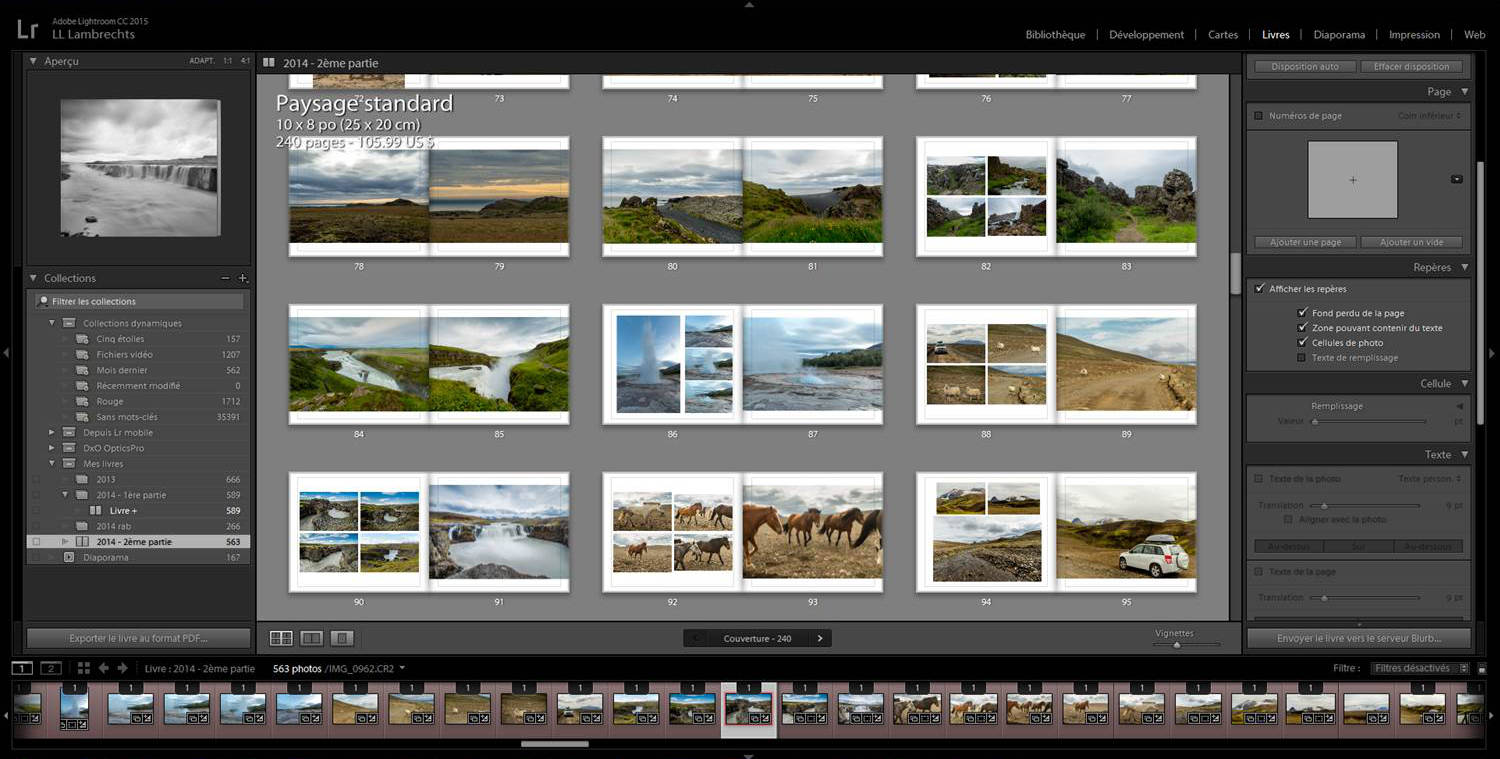The width and height of the screenshot is (1500, 759).
Task: Enable Texte de remplissage checkbox
Action: [1302, 357]
